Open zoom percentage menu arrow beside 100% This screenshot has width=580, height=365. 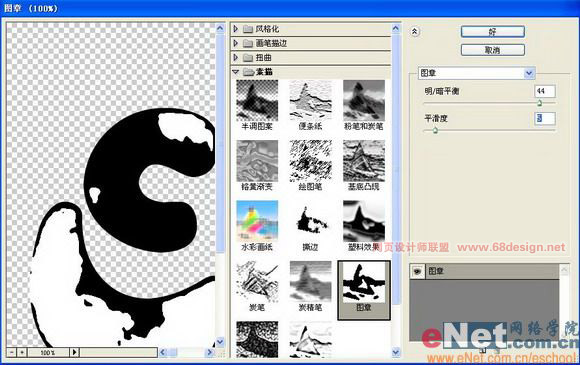tap(74, 352)
